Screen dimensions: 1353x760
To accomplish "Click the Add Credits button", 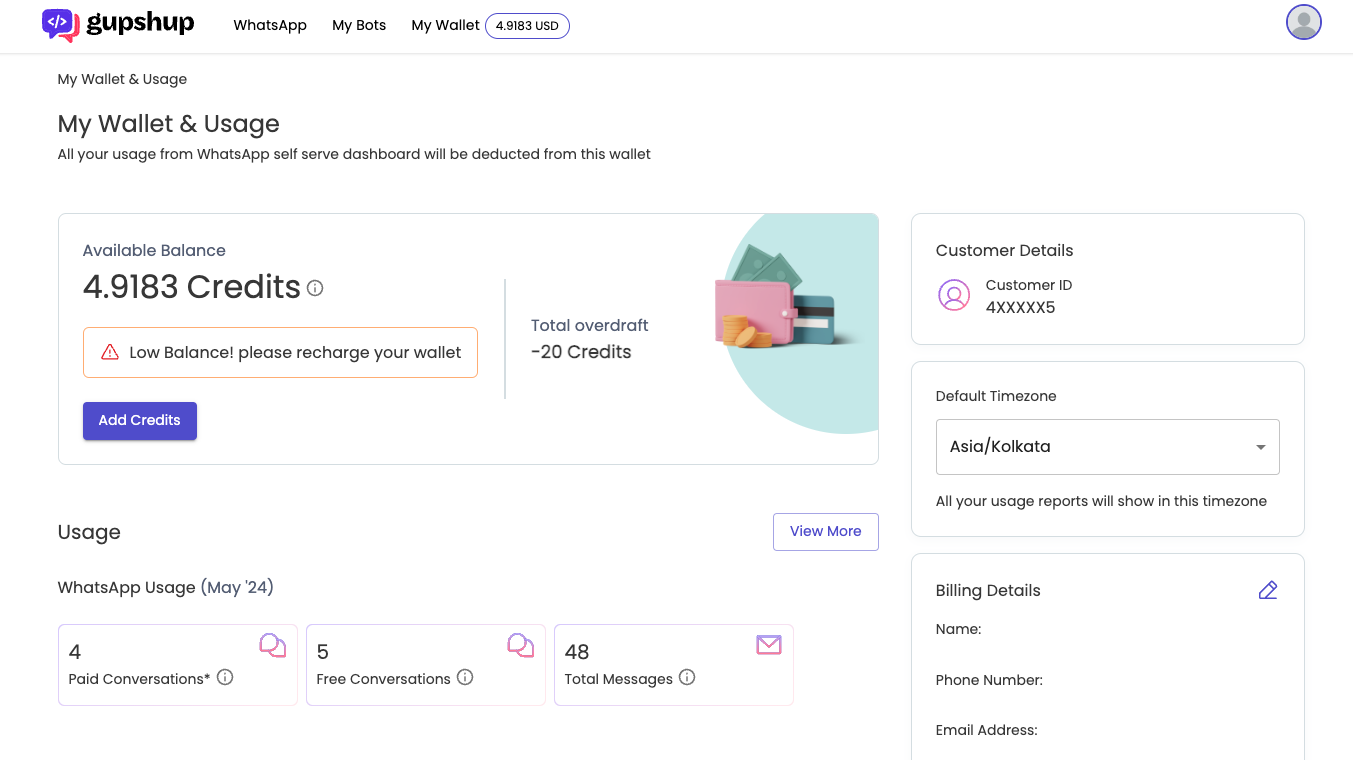I will [x=140, y=421].
